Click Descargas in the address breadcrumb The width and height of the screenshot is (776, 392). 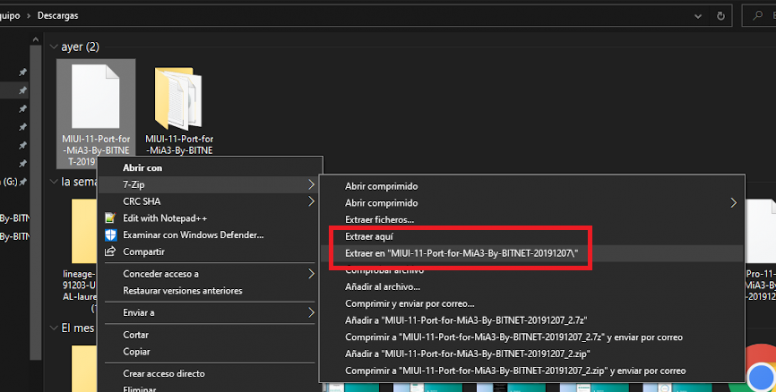click(x=58, y=16)
